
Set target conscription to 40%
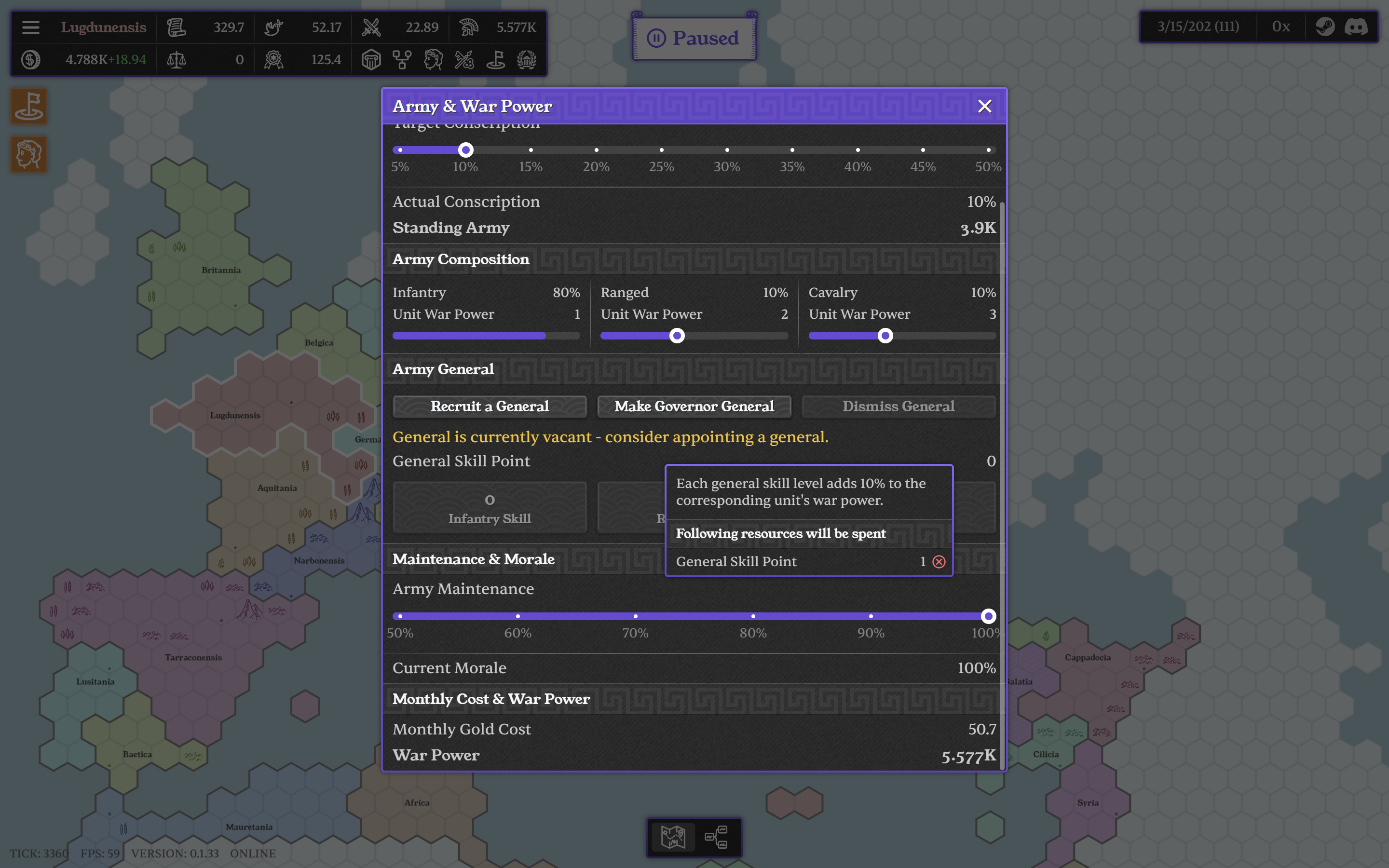858,150
